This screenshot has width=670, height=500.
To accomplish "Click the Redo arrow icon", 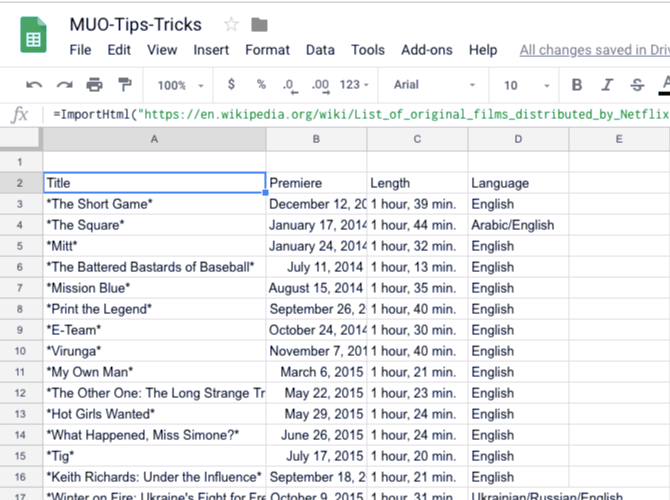I will (x=65, y=85).
